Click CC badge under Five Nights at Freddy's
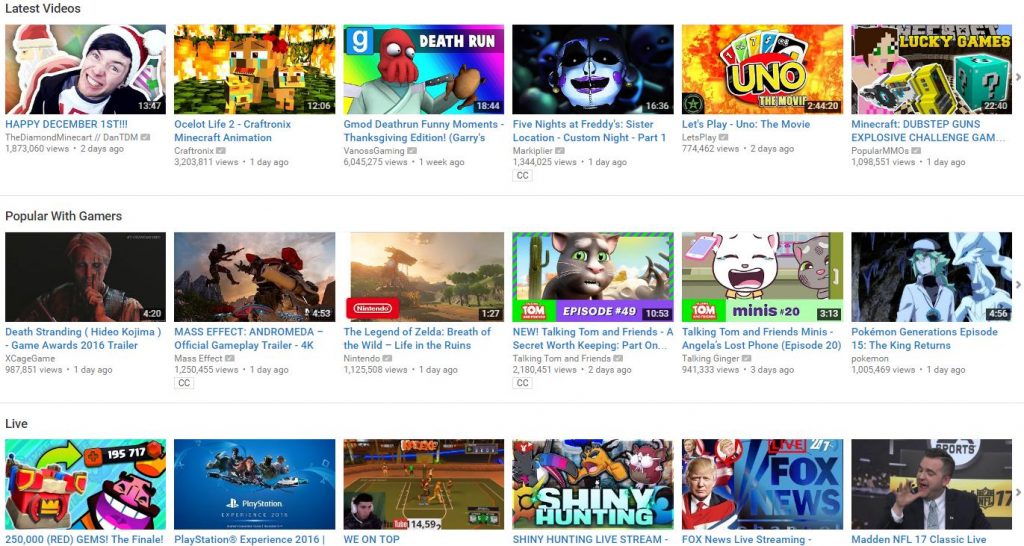The image size is (1024, 546). tap(522, 175)
